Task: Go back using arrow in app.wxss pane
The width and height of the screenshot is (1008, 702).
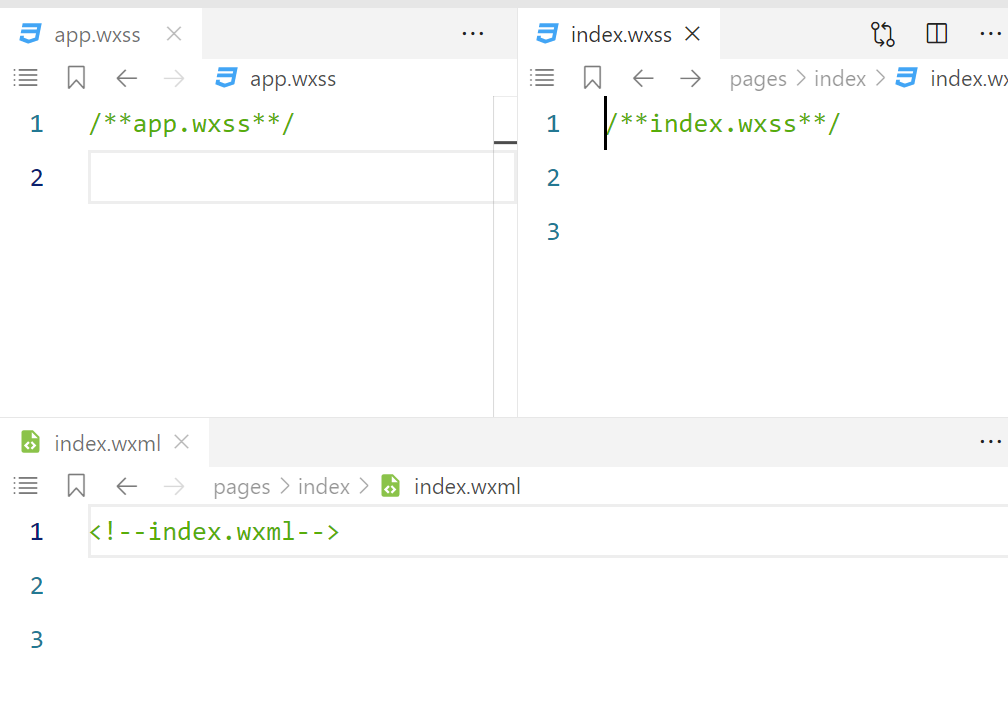Action: [x=127, y=78]
